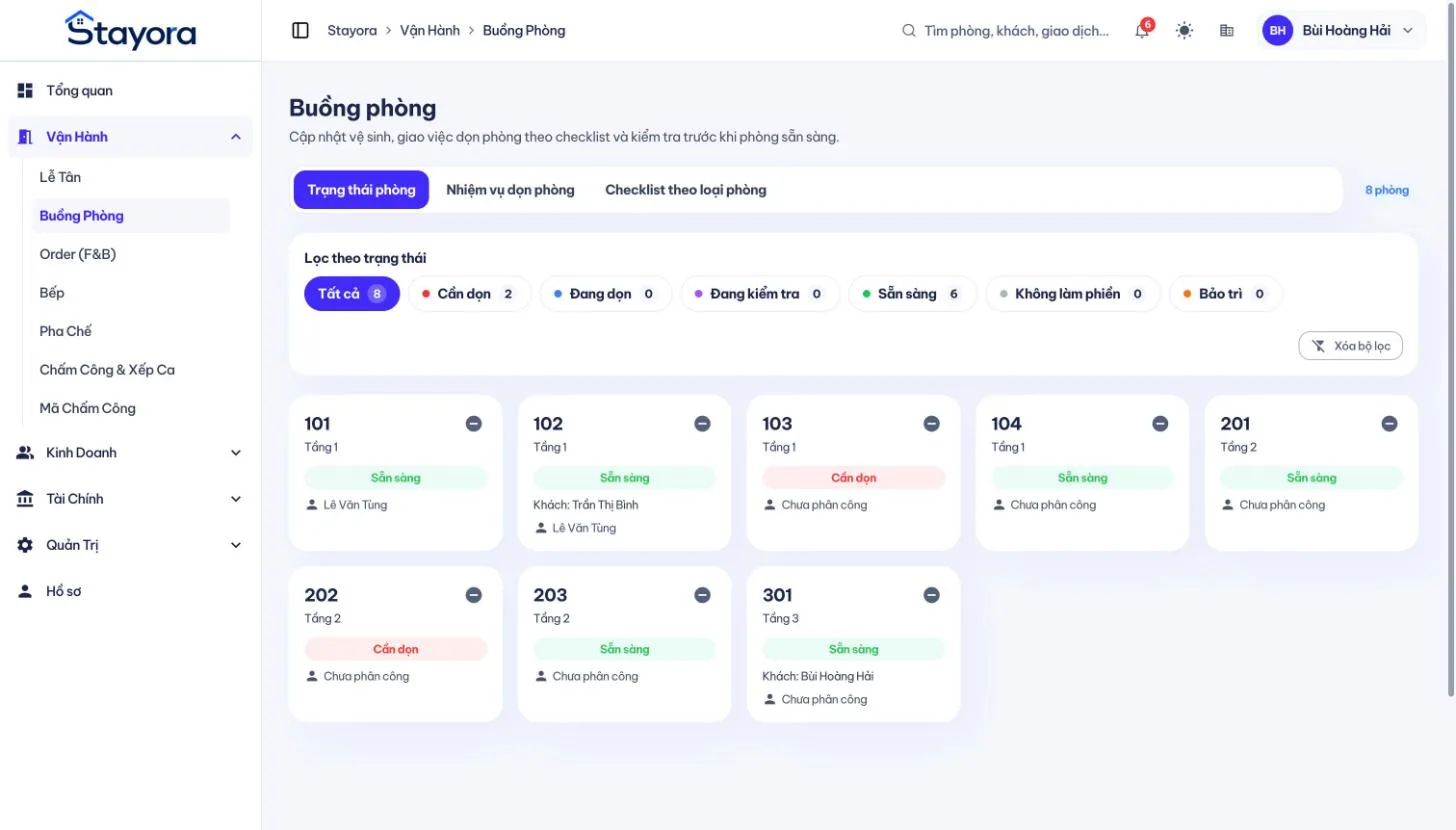Filter rooms by Tất cả
Viewport: 1456px width, 830px height.
[x=352, y=294]
